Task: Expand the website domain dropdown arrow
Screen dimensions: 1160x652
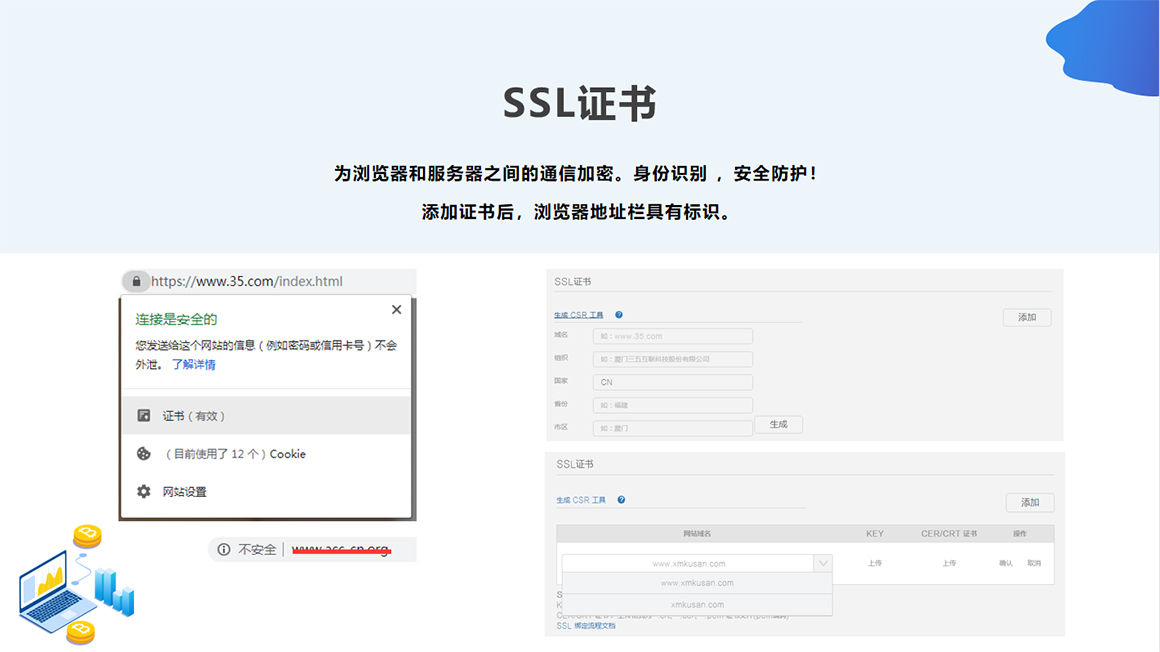Action: click(822, 564)
